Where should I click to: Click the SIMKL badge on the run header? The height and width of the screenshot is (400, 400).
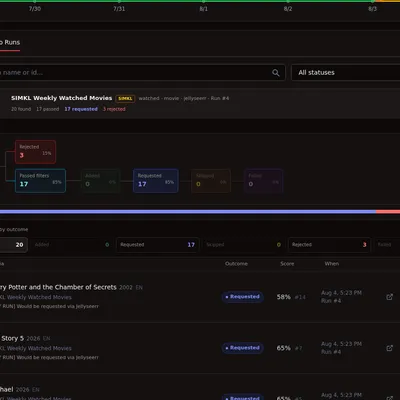125,98
